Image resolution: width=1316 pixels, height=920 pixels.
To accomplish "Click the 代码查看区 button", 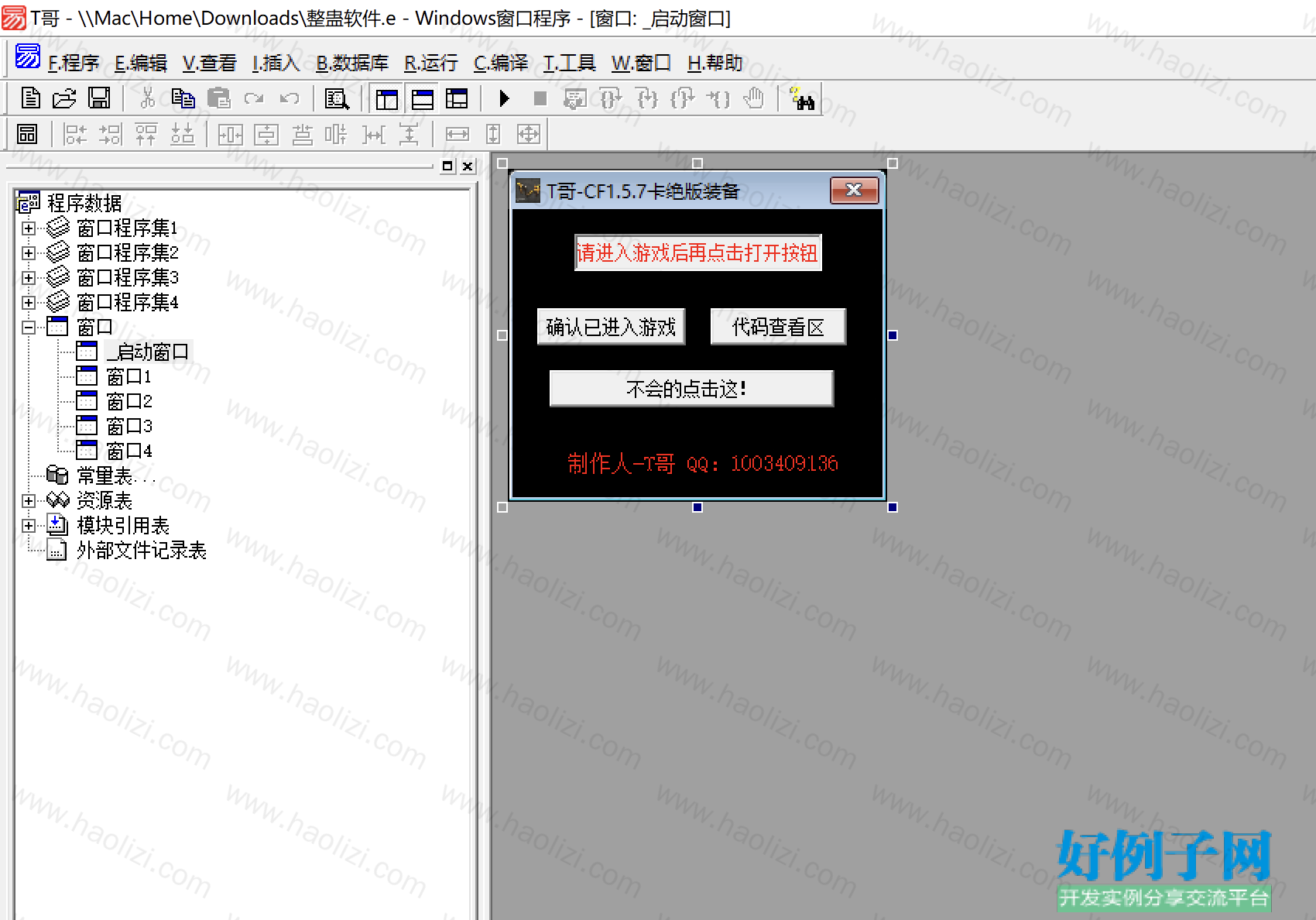I will (778, 327).
